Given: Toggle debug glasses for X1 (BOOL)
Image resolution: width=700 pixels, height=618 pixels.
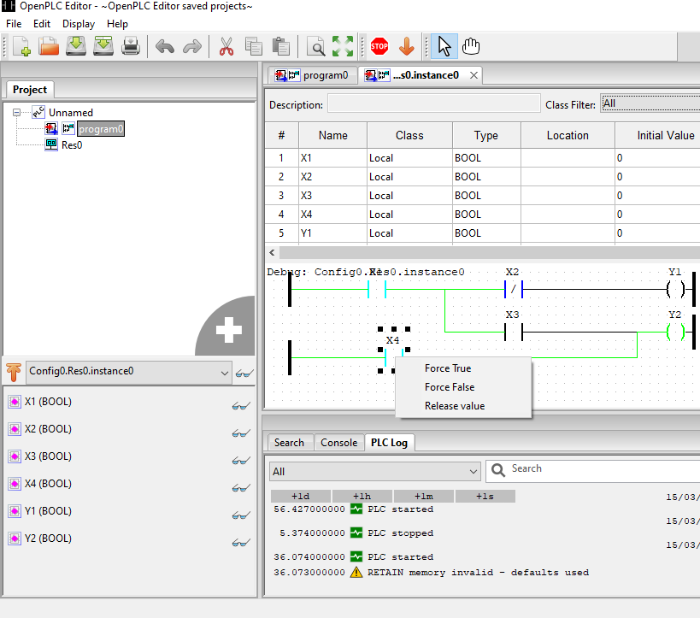Looking at the screenshot, I should pyautogui.click(x=240, y=405).
